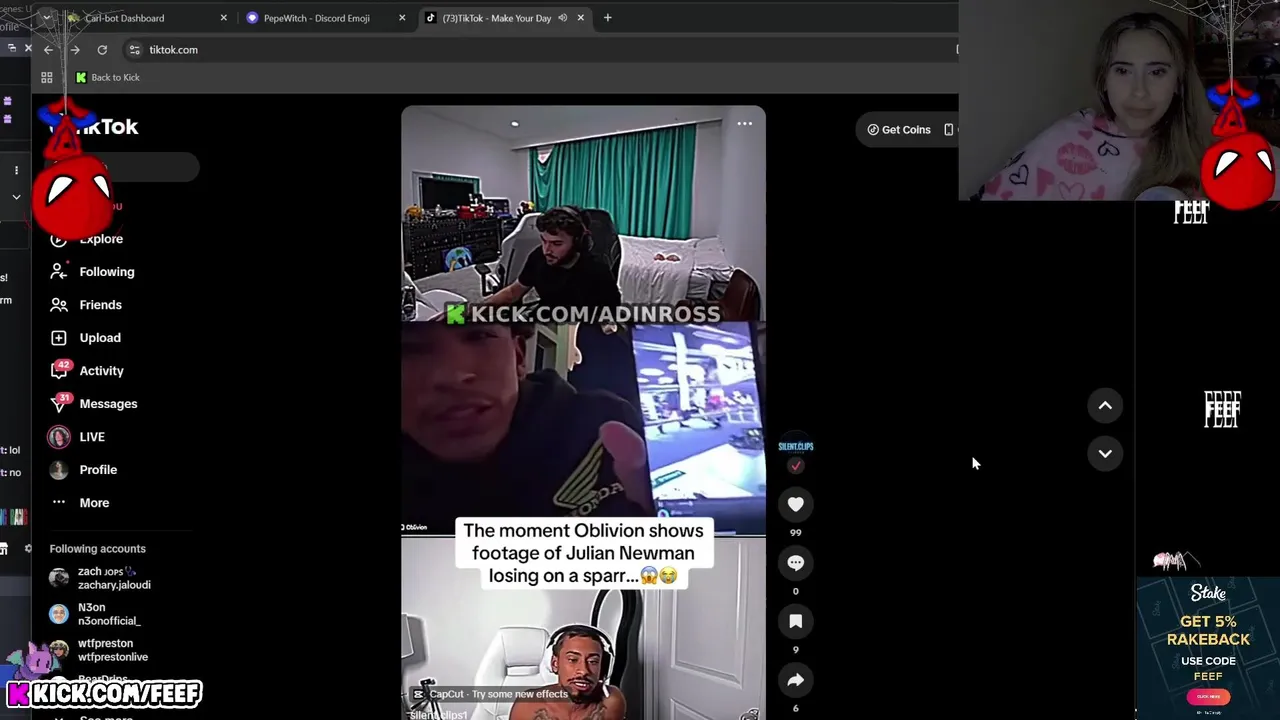Click the tiktok.com address bar
The height and width of the screenshot is (720, 1280).
tap(540, 50)
